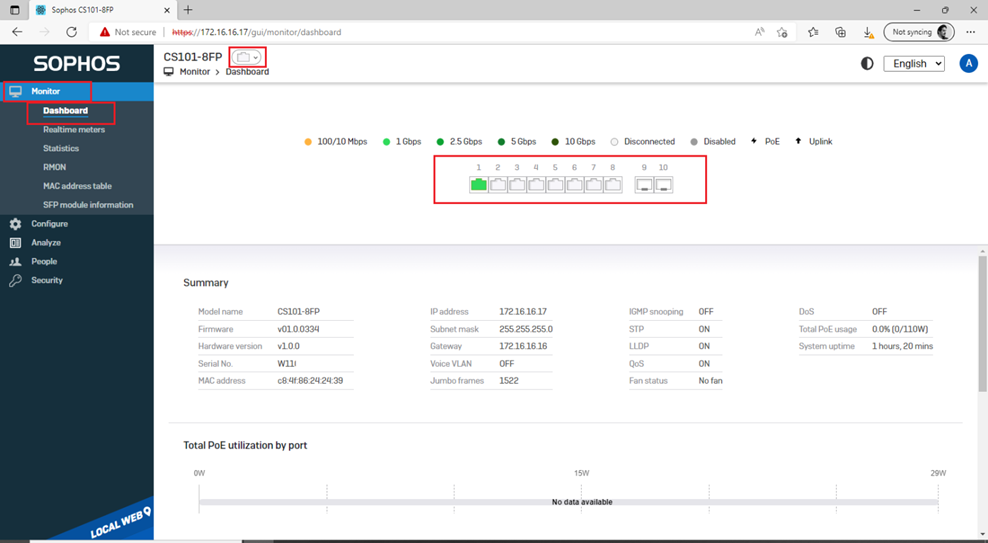Image resolution: width=988 pixels, height=543 pixels.
Task: Go to SFP module information
Action: click(88, 205)
